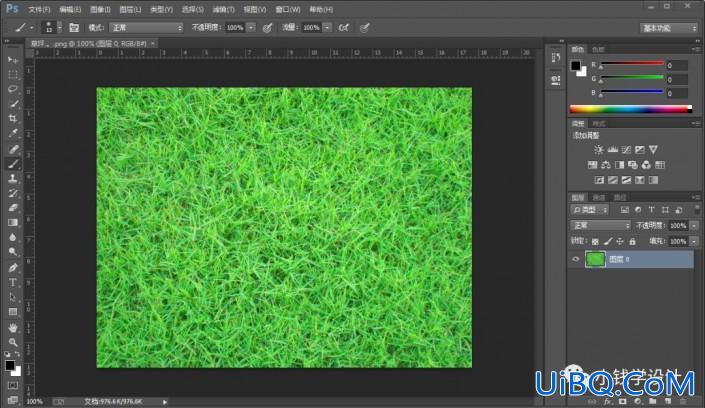Select the History Brush tool
The image size is (705, 408).
pos(13,193)
